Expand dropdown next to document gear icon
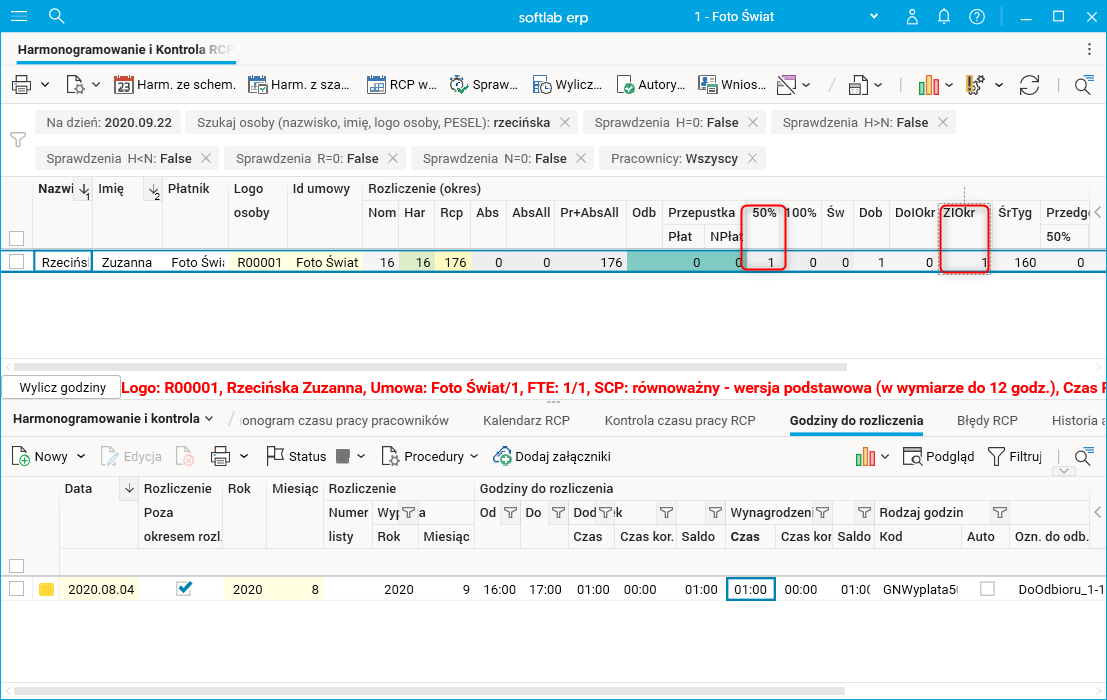The width and height of the screenshot is (1107, 700). pos(96,85)
